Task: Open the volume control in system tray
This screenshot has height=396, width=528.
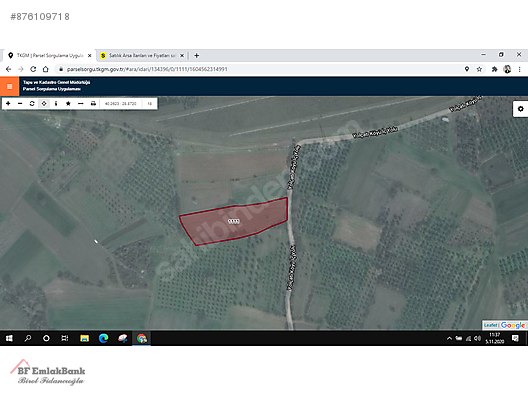Action: [x=477, y=338]
